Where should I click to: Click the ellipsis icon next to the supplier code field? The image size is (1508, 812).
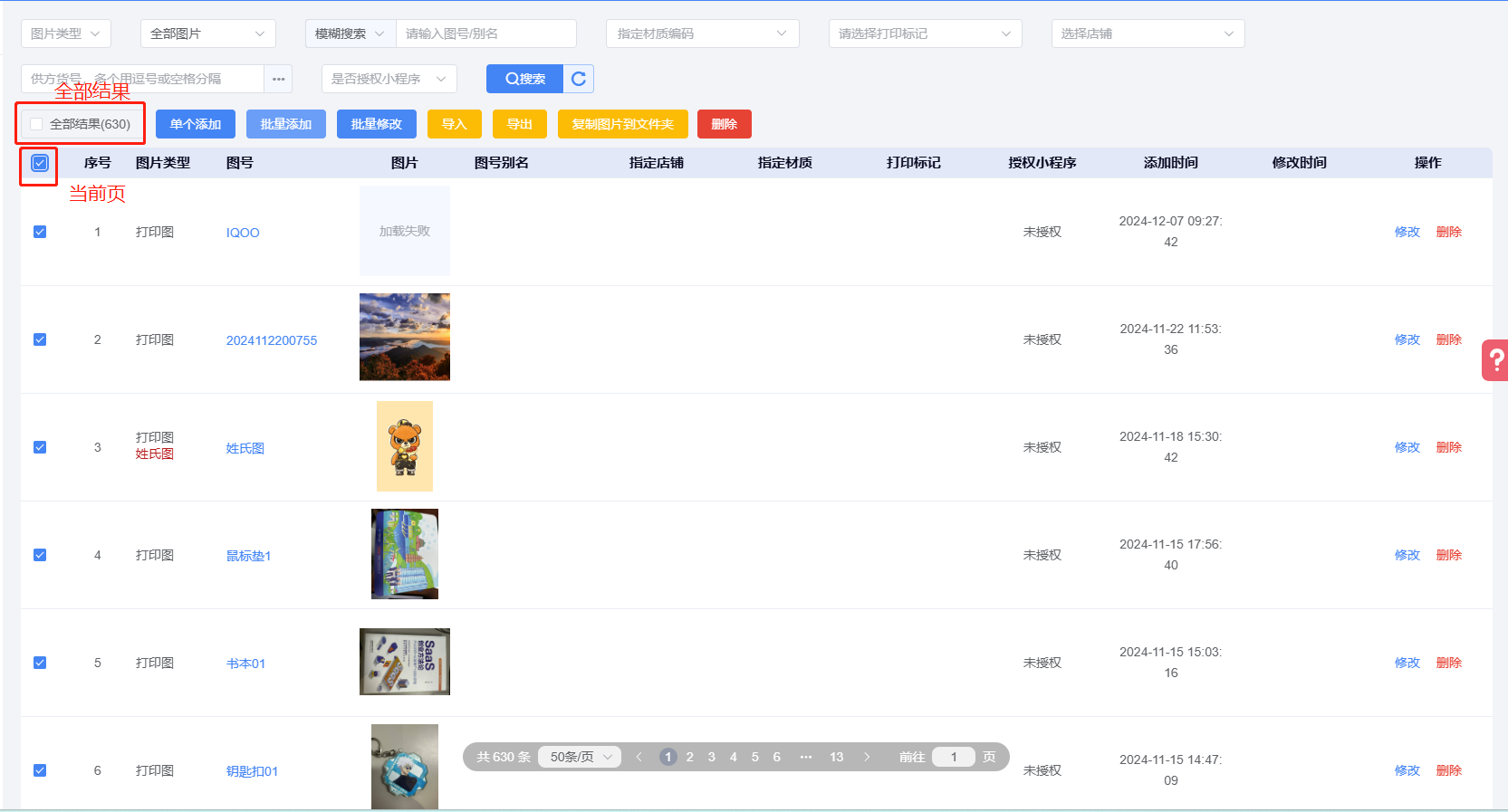pyautogui.click(x=278, y=79)
